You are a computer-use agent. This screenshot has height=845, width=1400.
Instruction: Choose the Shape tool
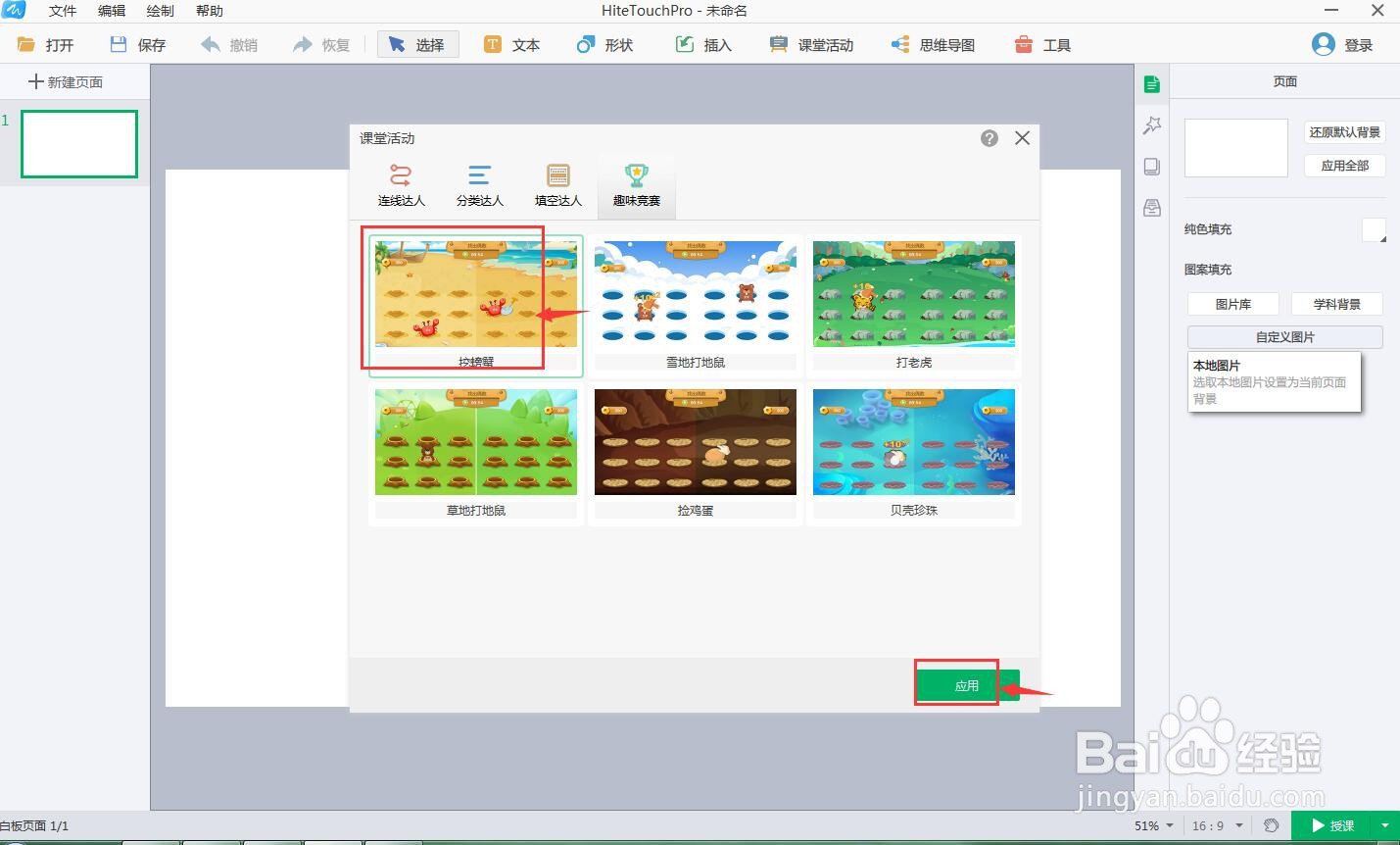click(604, 45)
